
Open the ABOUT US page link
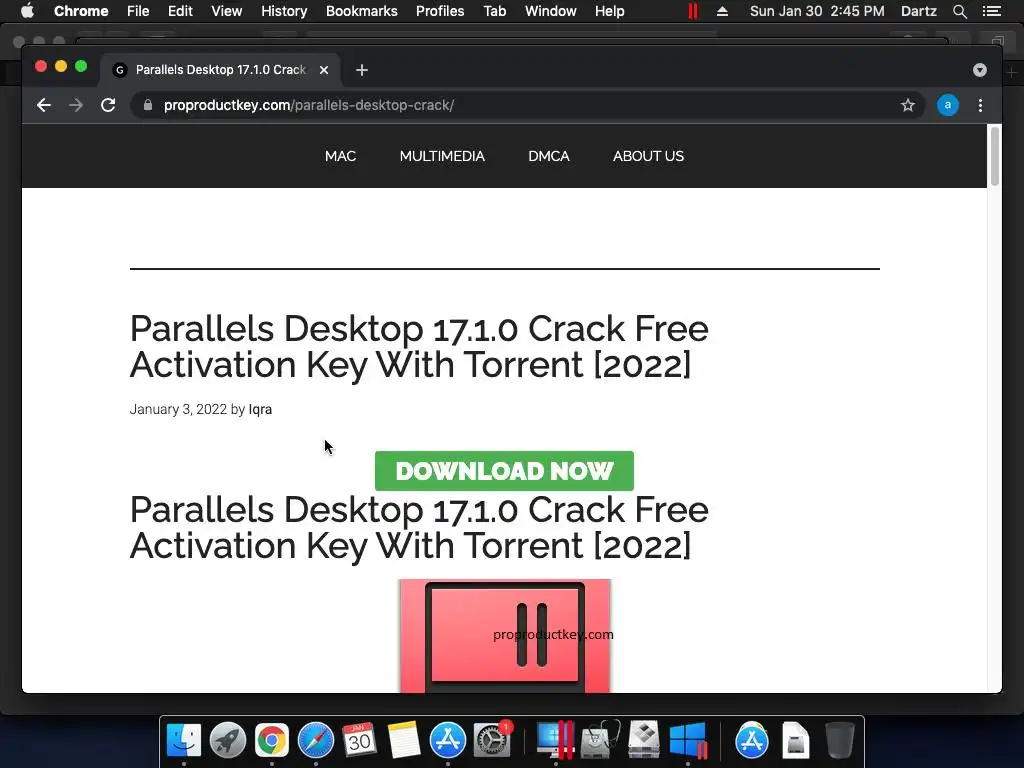(648, 156)
